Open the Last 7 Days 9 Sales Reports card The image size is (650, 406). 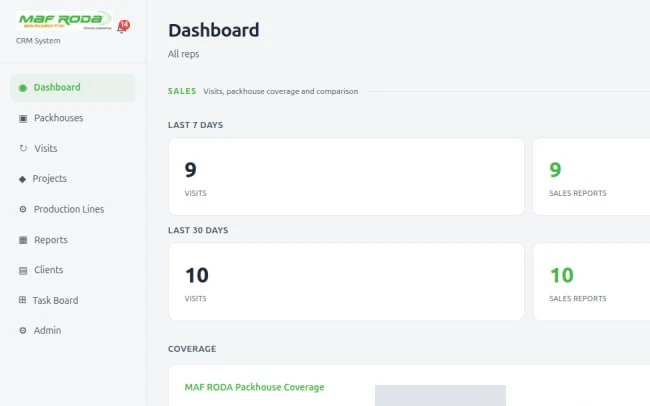pos(592,177)
